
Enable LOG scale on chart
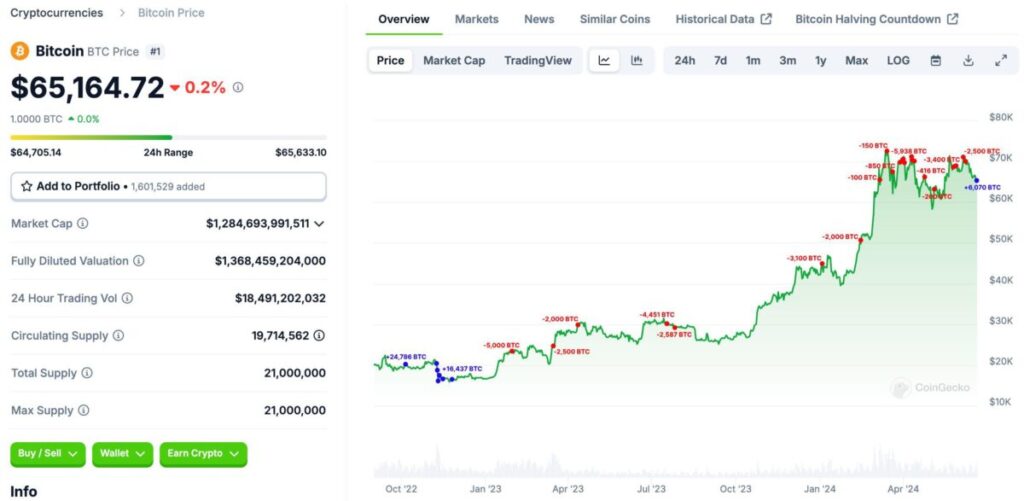click(898, 61)
